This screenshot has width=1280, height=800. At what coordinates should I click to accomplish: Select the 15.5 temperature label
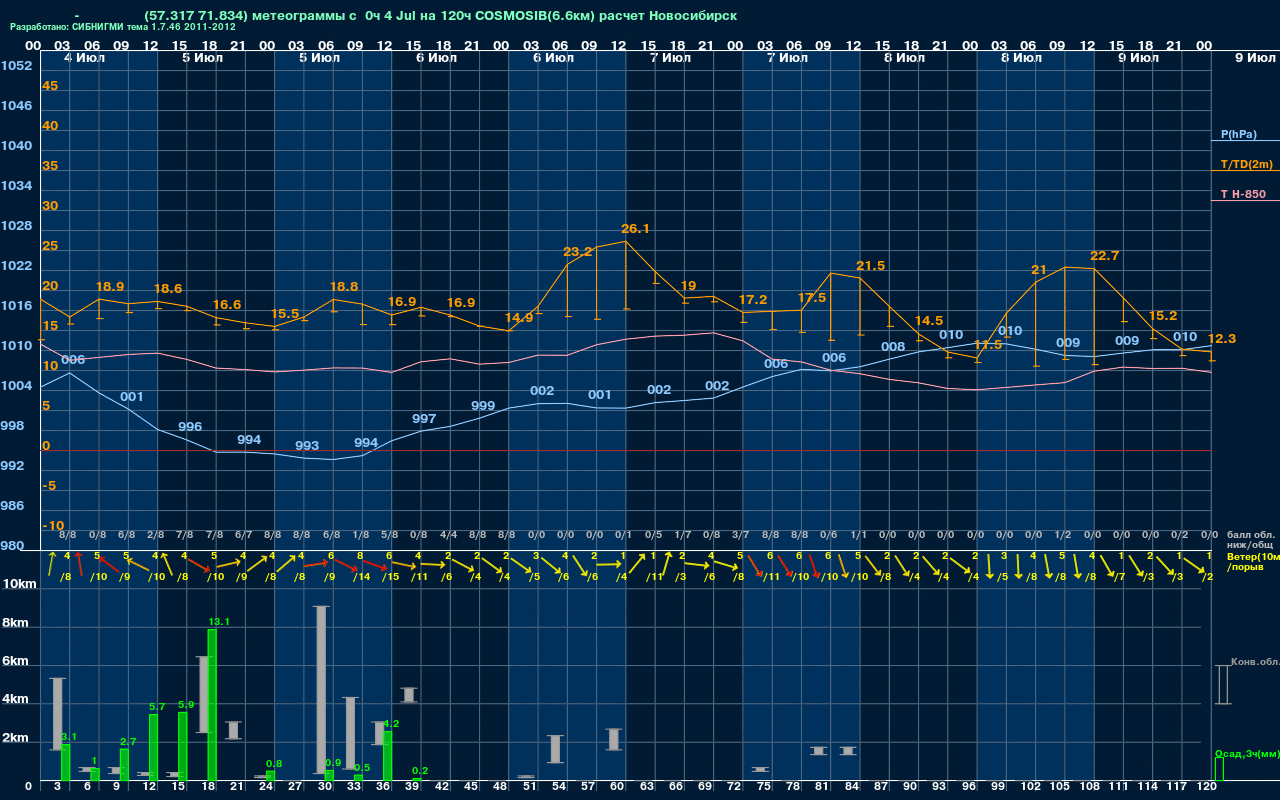[x=285, y=314]
